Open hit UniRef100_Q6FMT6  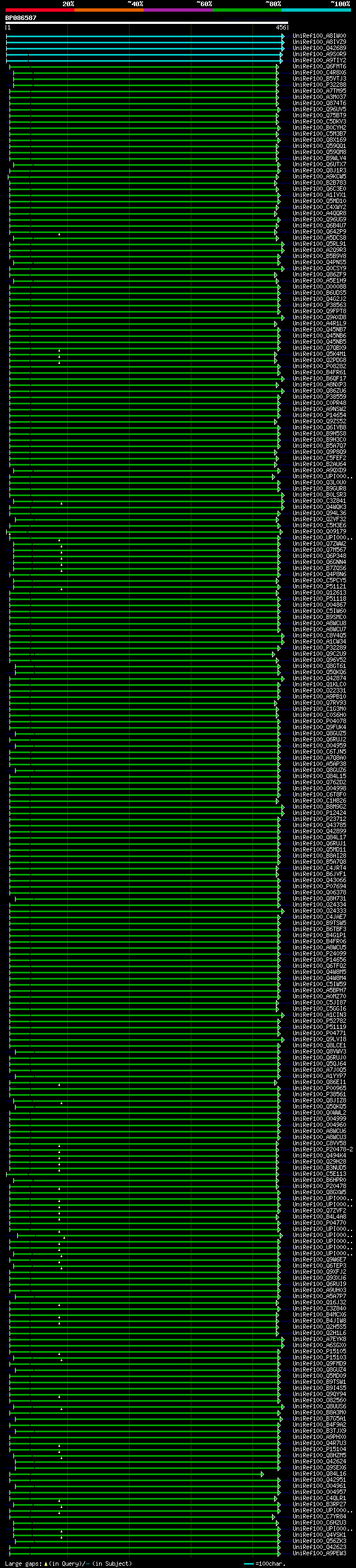319,66
